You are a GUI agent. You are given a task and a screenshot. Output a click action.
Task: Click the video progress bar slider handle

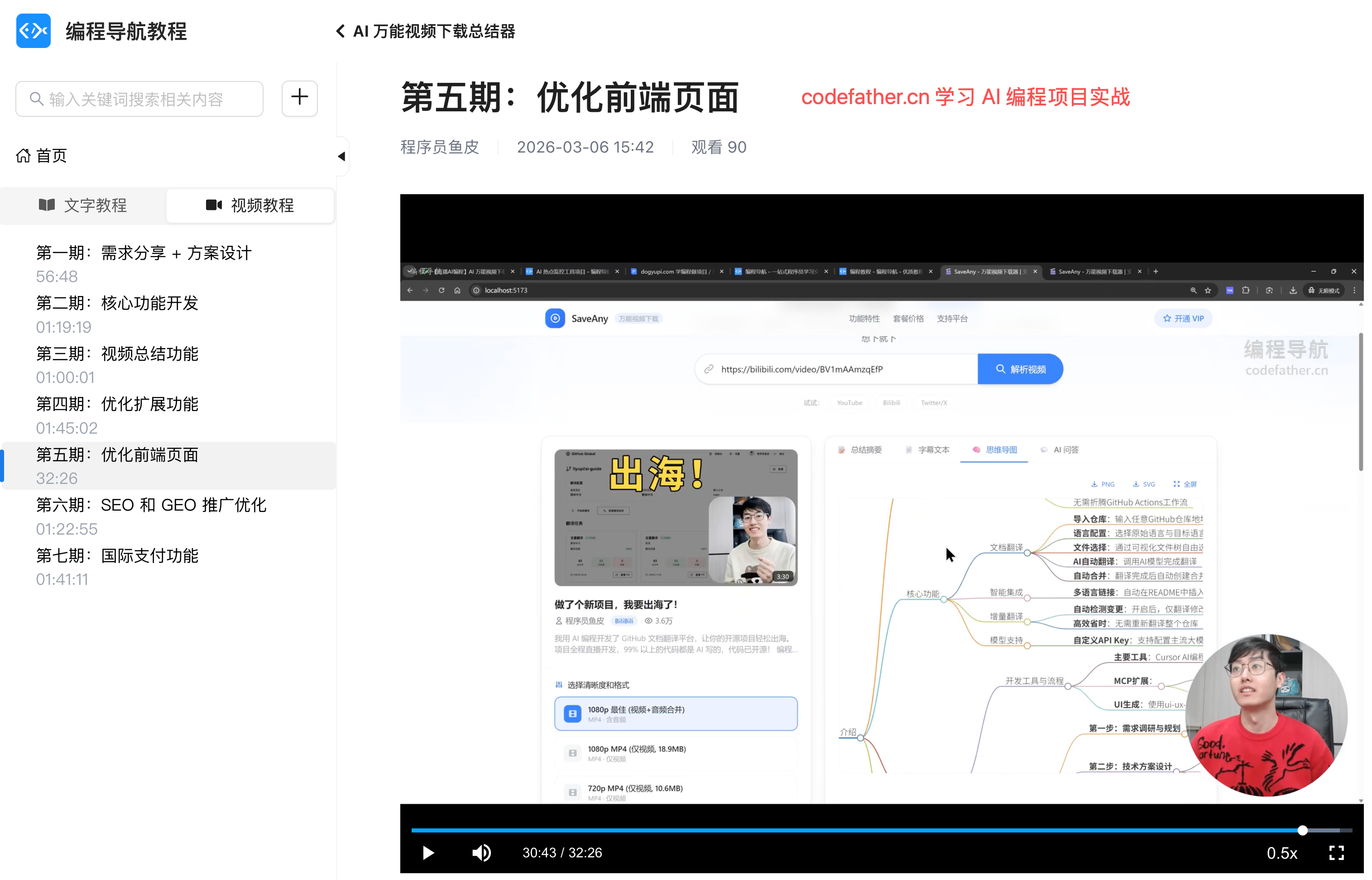tap(1302, 830)
